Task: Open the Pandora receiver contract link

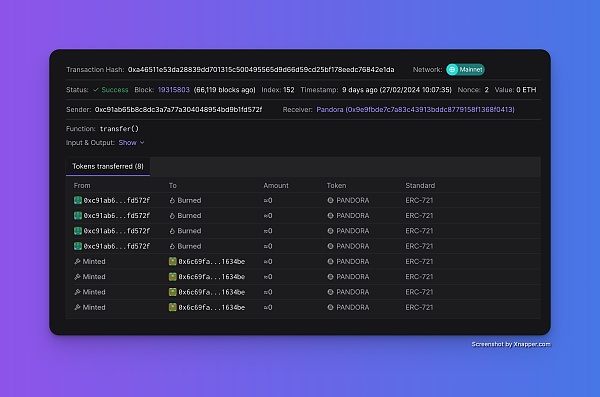Action: (x=416, y=110)
